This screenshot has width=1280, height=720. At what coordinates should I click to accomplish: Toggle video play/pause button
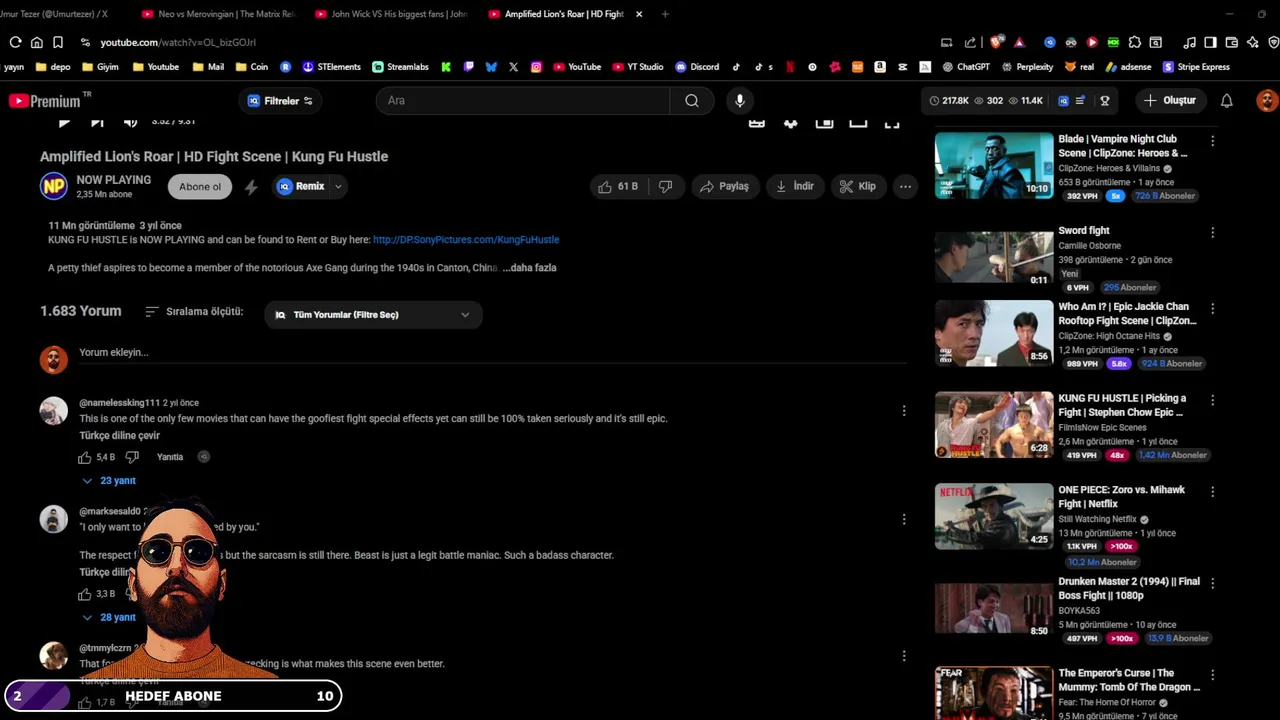[64, 122]
